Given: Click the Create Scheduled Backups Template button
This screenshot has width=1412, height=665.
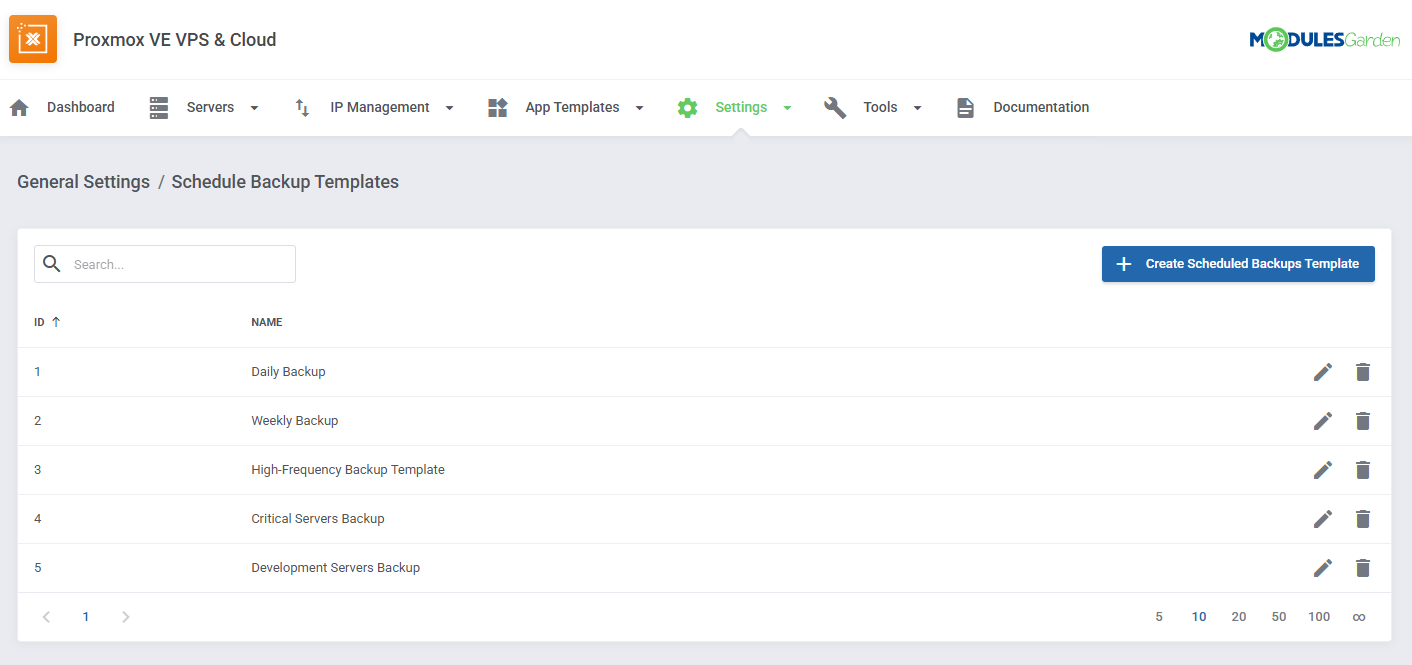Looking at the screenshot, I should (x=1238, y=263).
